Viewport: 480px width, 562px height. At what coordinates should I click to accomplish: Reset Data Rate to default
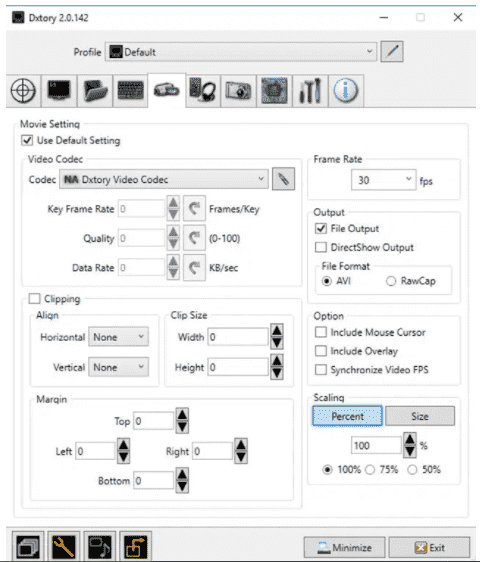(194, 267)
